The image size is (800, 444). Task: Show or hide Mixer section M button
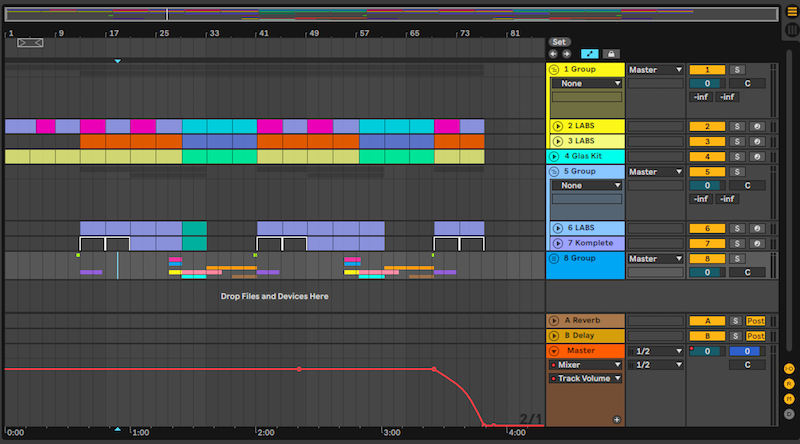coord(789,399)
